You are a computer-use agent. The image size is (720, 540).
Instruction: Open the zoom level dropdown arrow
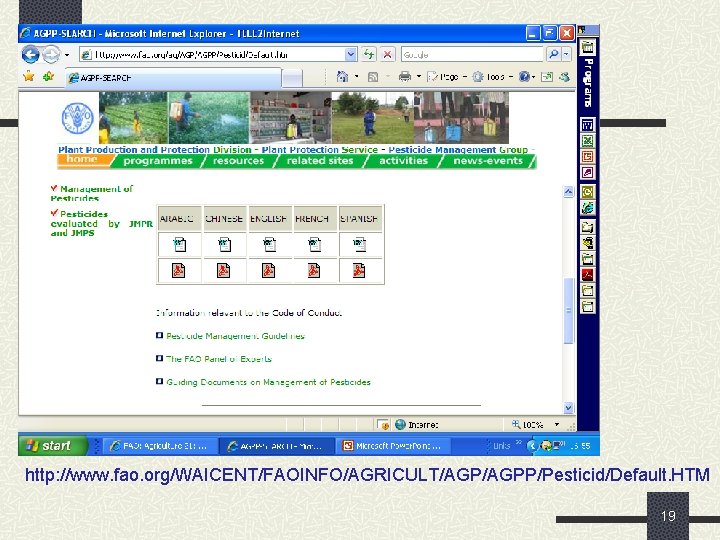pos(557,425)
